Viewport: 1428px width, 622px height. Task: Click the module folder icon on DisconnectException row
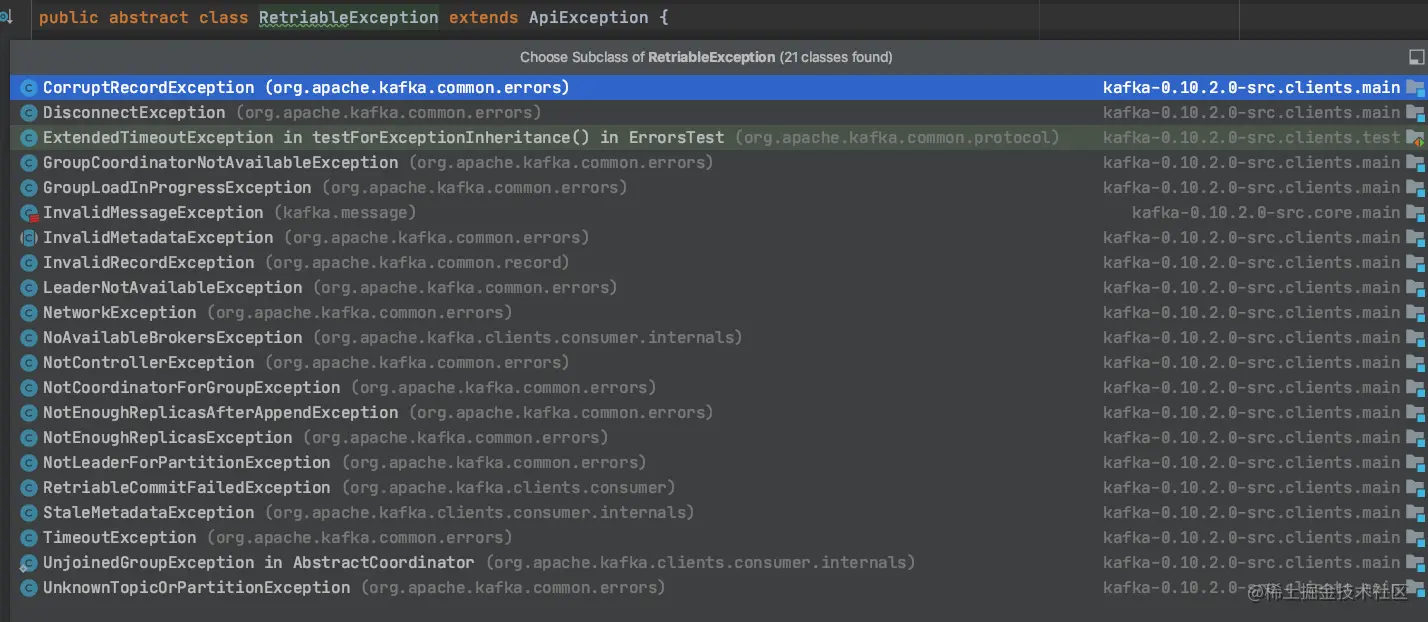coord(1414,113)
